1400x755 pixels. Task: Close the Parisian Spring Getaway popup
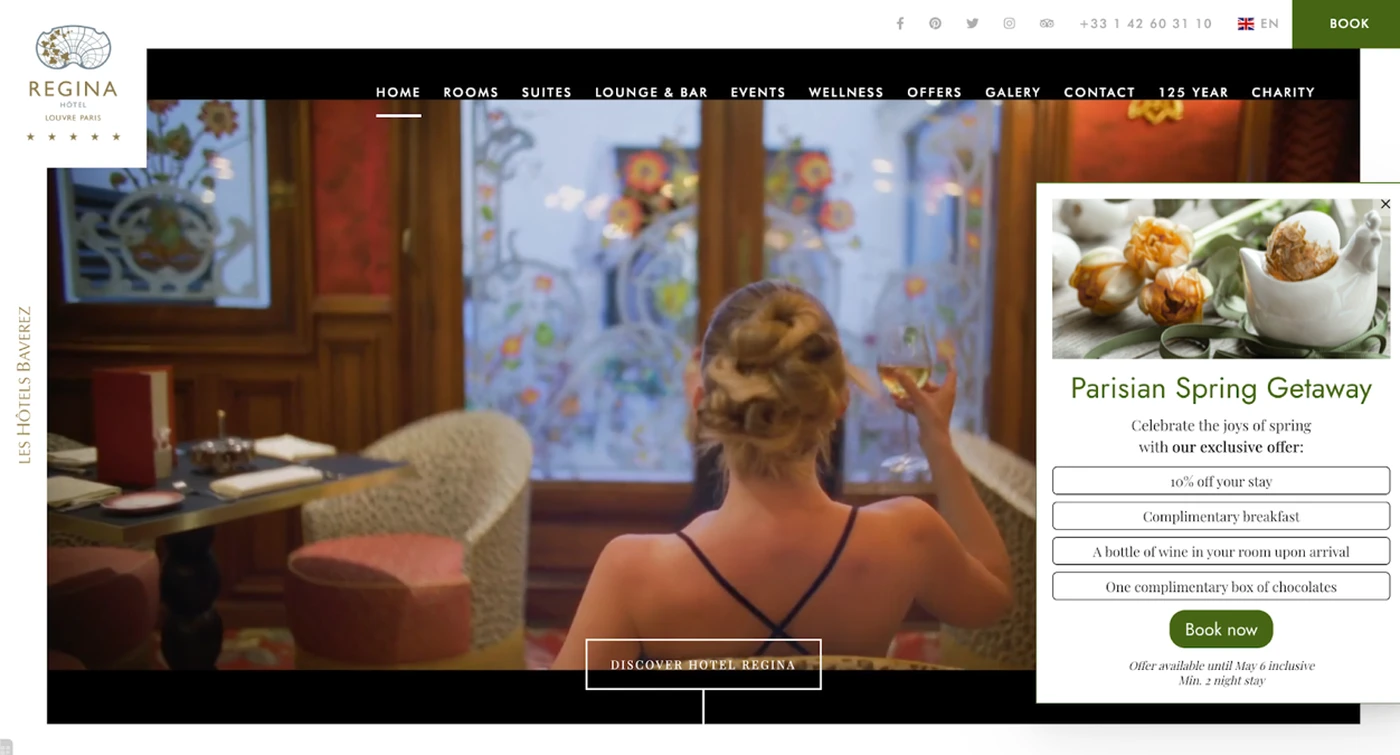[x=1385, y=204]
